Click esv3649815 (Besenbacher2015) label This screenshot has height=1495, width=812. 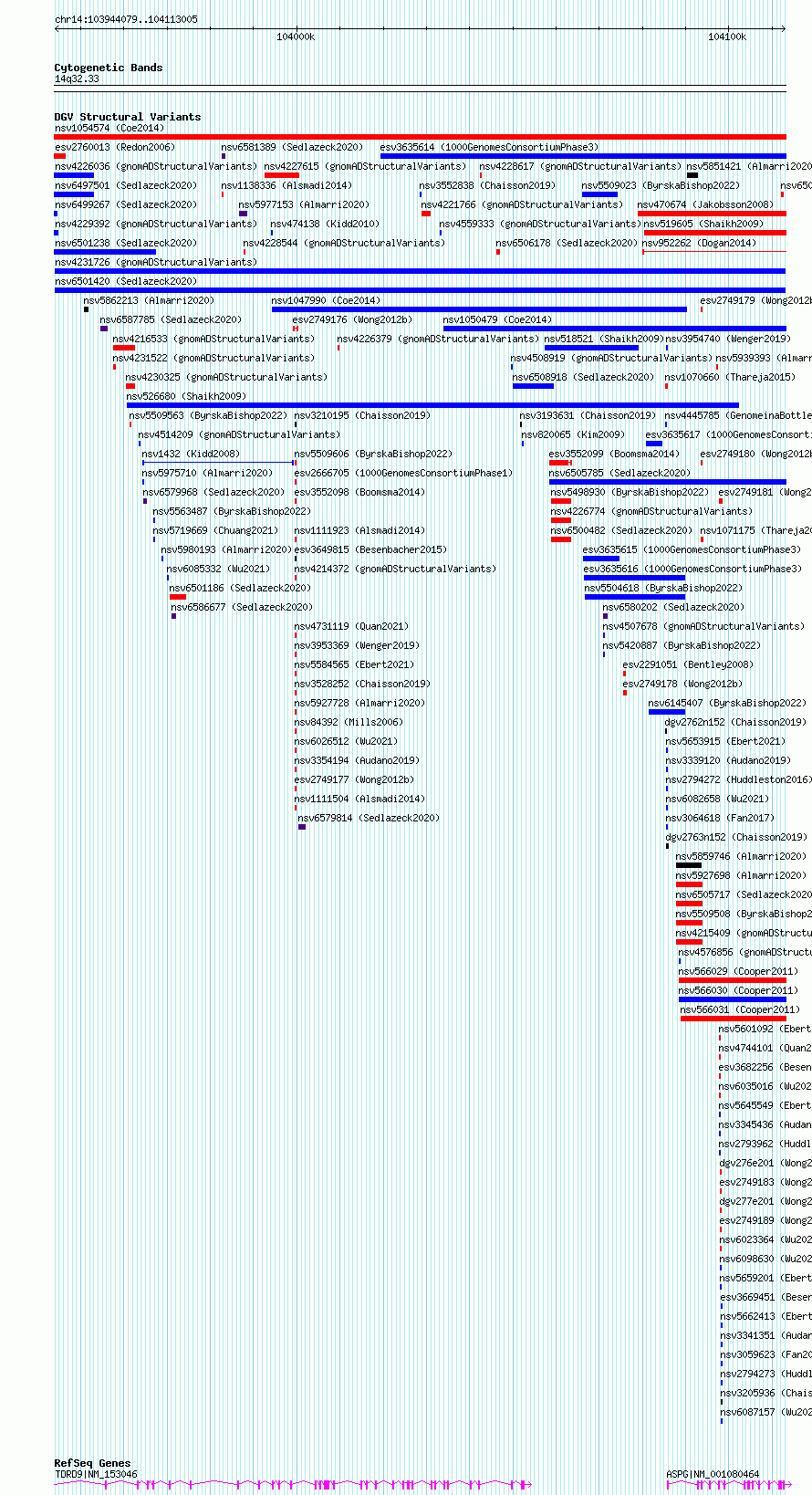370,549
